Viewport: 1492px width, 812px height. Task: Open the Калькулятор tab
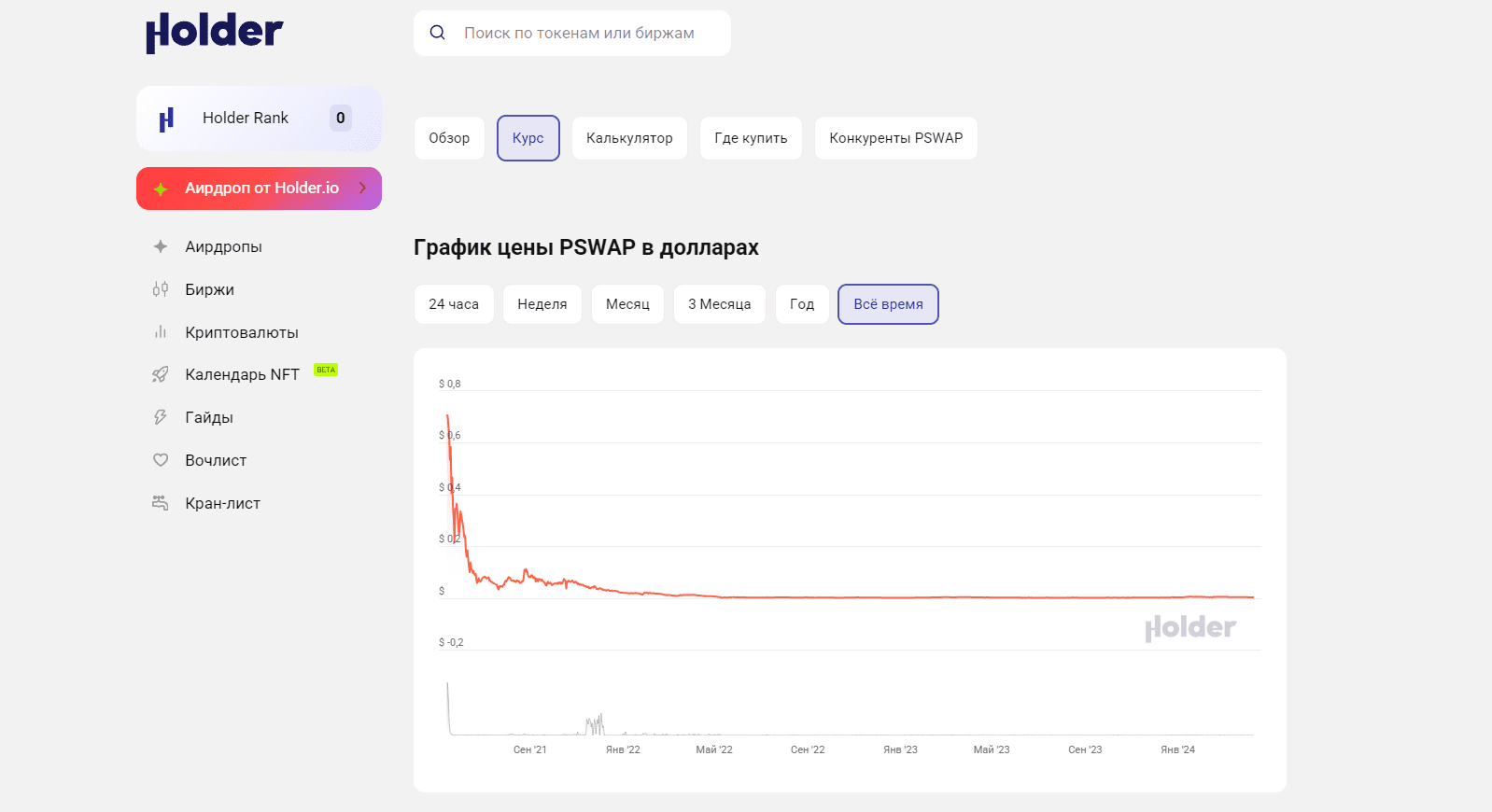(629, 138)
